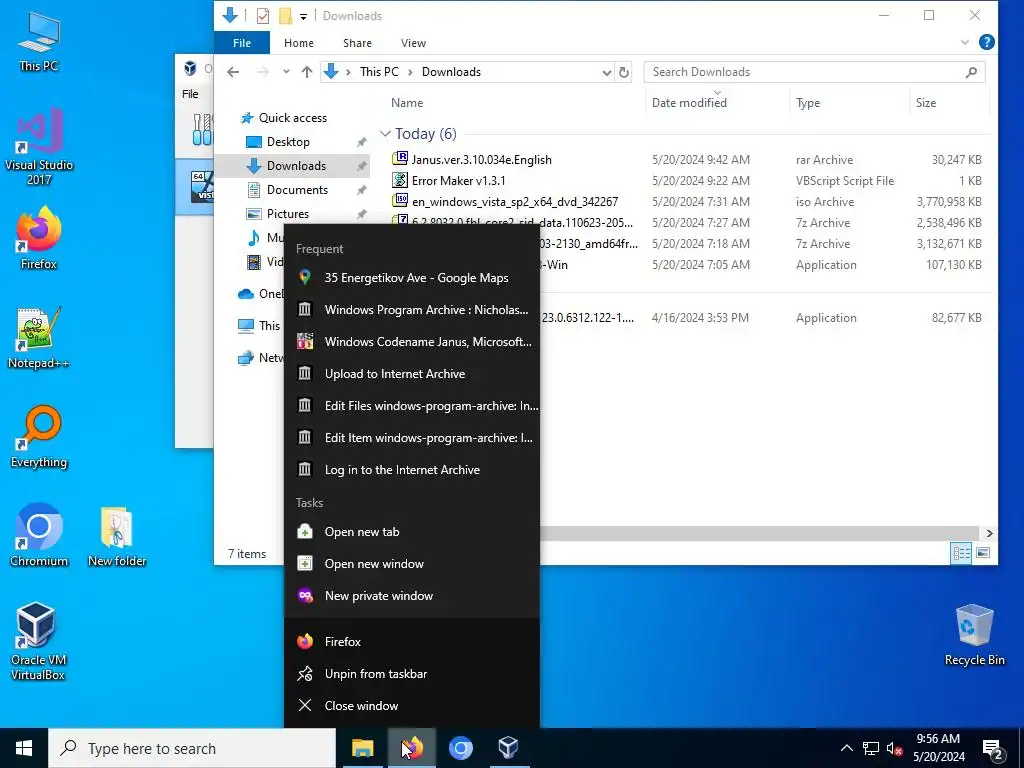Click taskbar search box
The width and height of the screenshot is (1024, 768).
click(192, 748)
